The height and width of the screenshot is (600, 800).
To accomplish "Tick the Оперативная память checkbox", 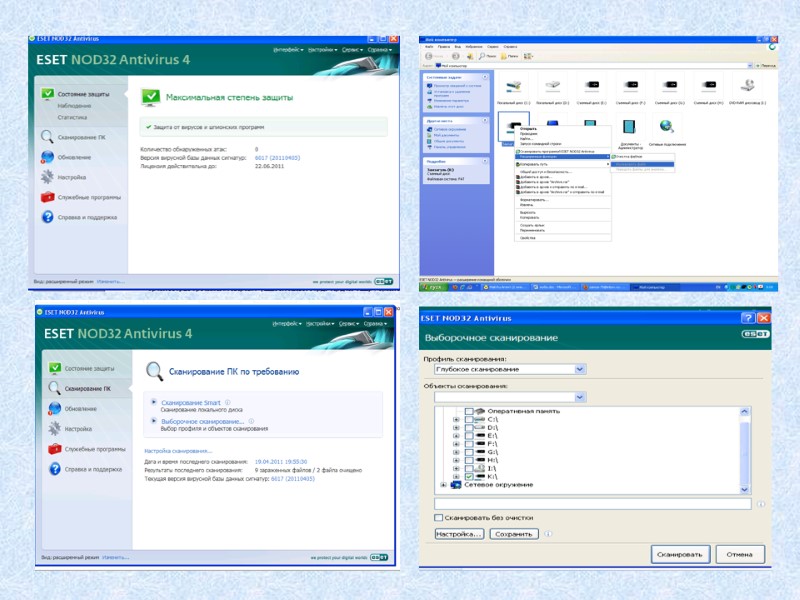I will click(x=469, y=411).
